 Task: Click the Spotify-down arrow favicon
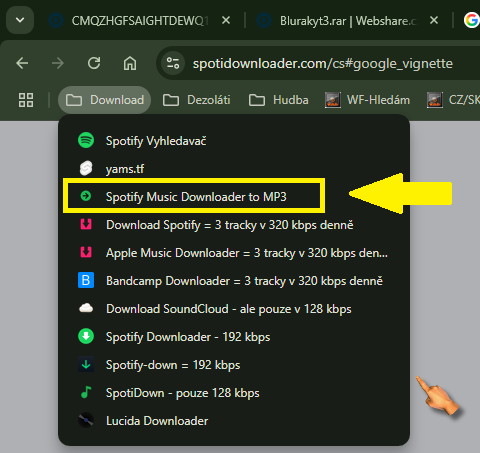tap(86, 364)
